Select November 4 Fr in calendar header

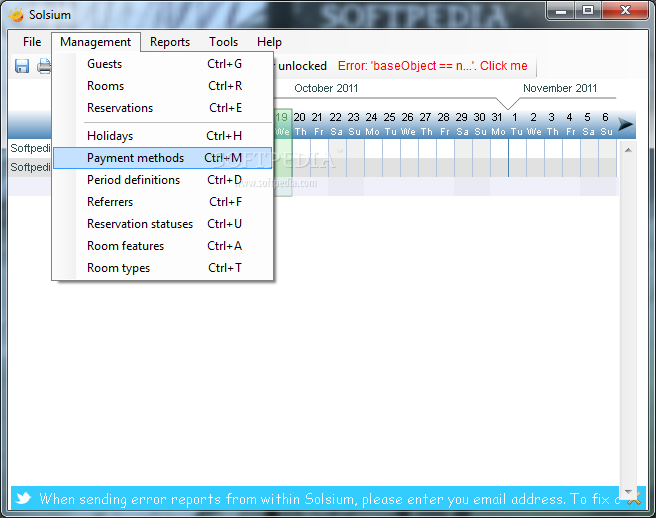point(570,124)
